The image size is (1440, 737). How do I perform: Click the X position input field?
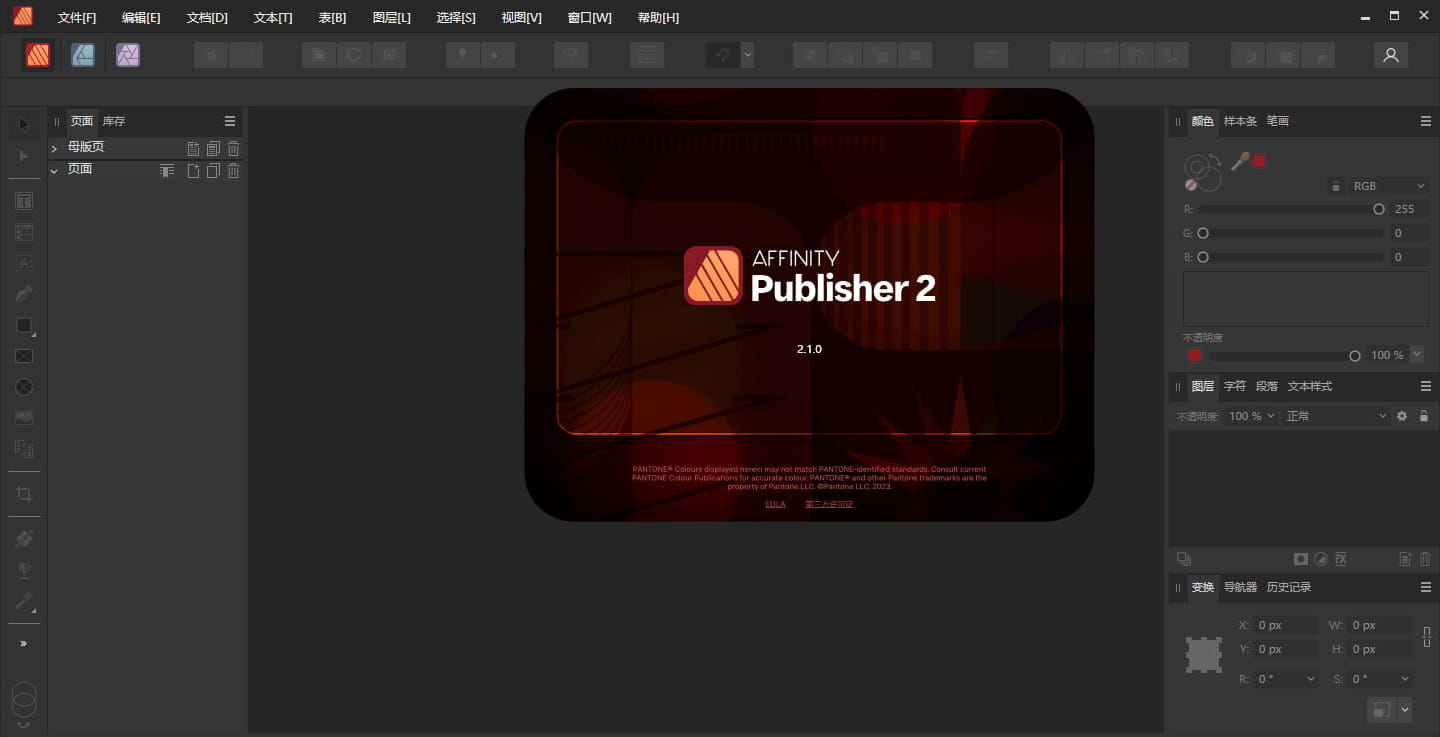pyautogui.click(x=1285, y=625)
